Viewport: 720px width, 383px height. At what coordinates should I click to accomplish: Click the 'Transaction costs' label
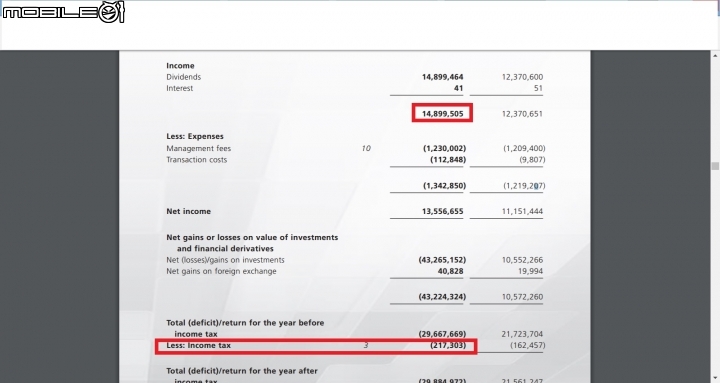point(197,160)
